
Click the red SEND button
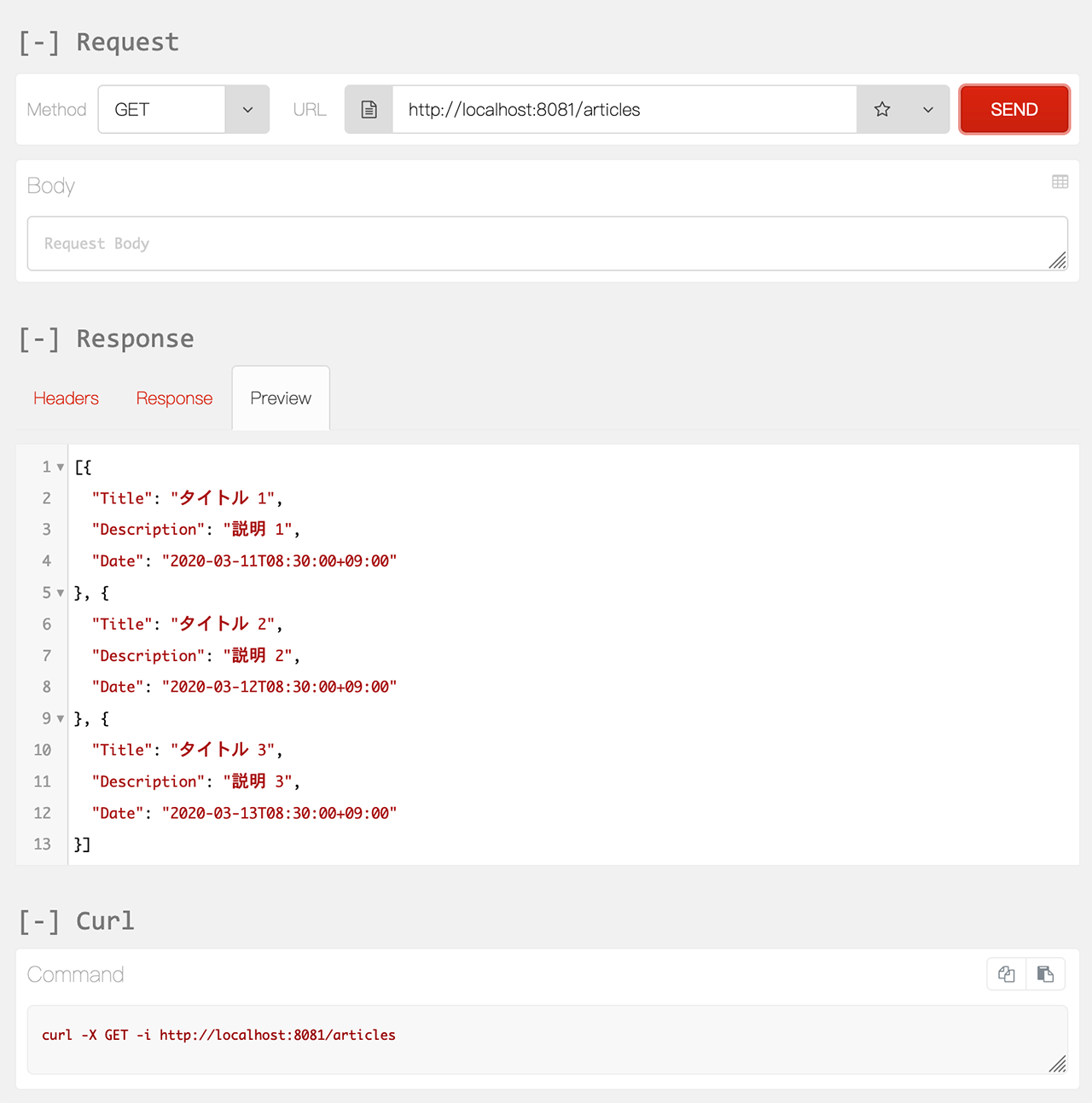pos(1014,110)
